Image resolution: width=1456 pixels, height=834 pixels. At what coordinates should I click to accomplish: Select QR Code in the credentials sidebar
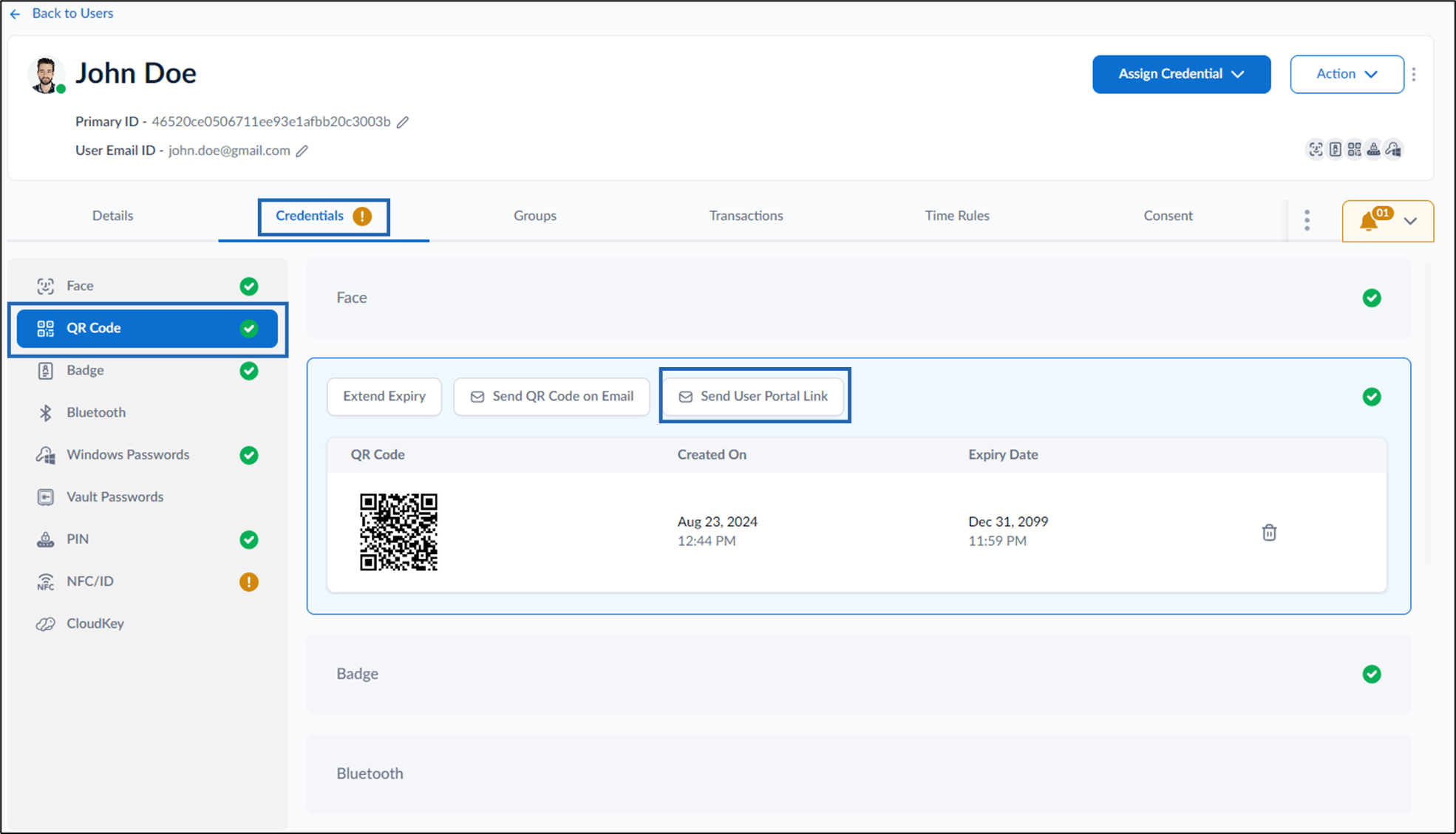(x=148, y=328)
